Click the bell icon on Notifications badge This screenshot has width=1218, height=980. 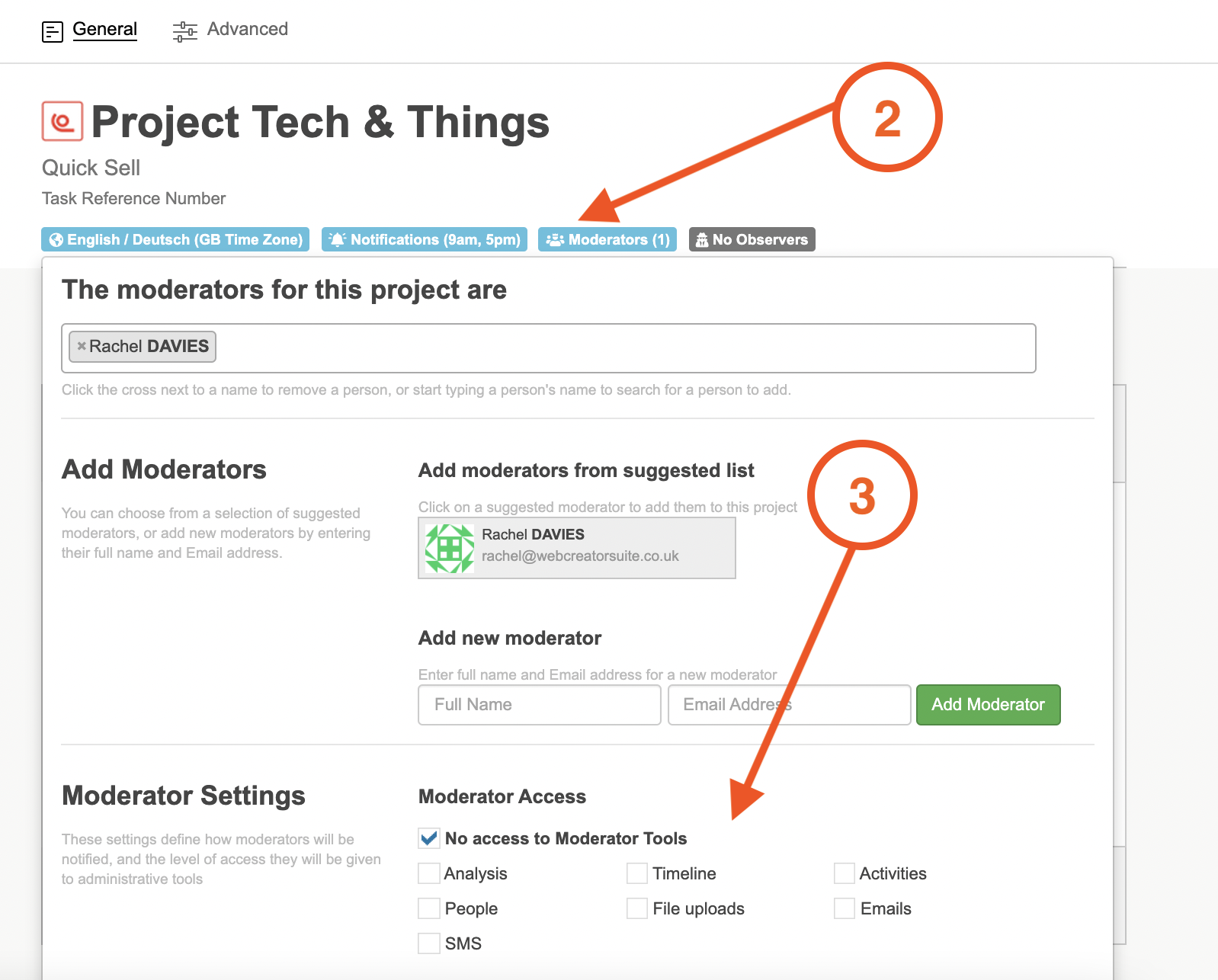pos(337,239)
